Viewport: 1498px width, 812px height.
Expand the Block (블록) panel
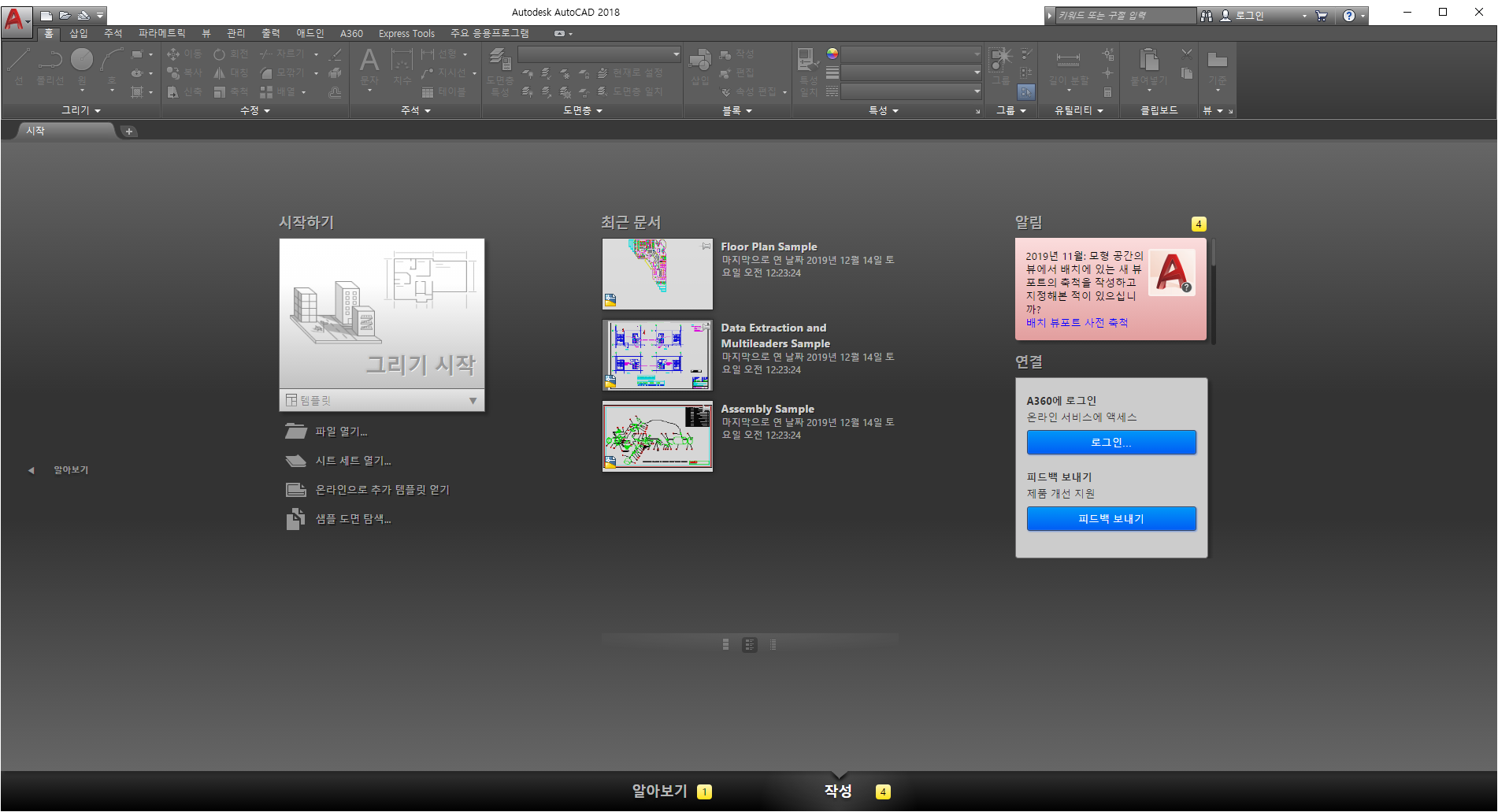click(x=737, y=110)
